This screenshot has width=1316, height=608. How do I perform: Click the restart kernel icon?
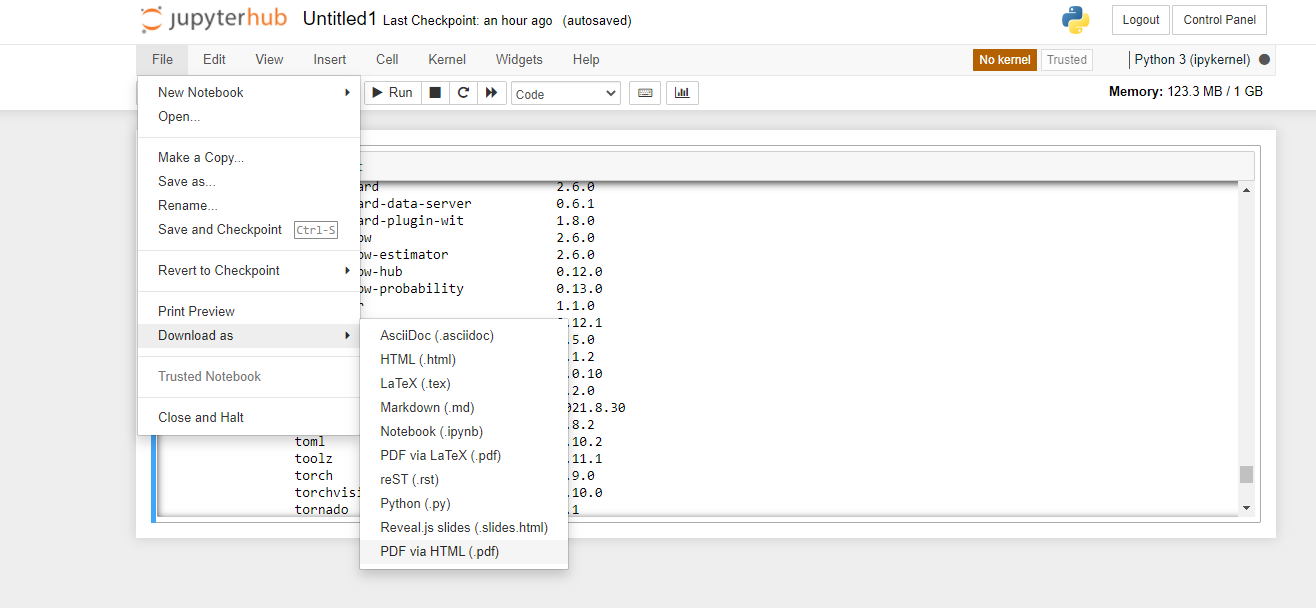pyautogui.click(x=463, y=93)
